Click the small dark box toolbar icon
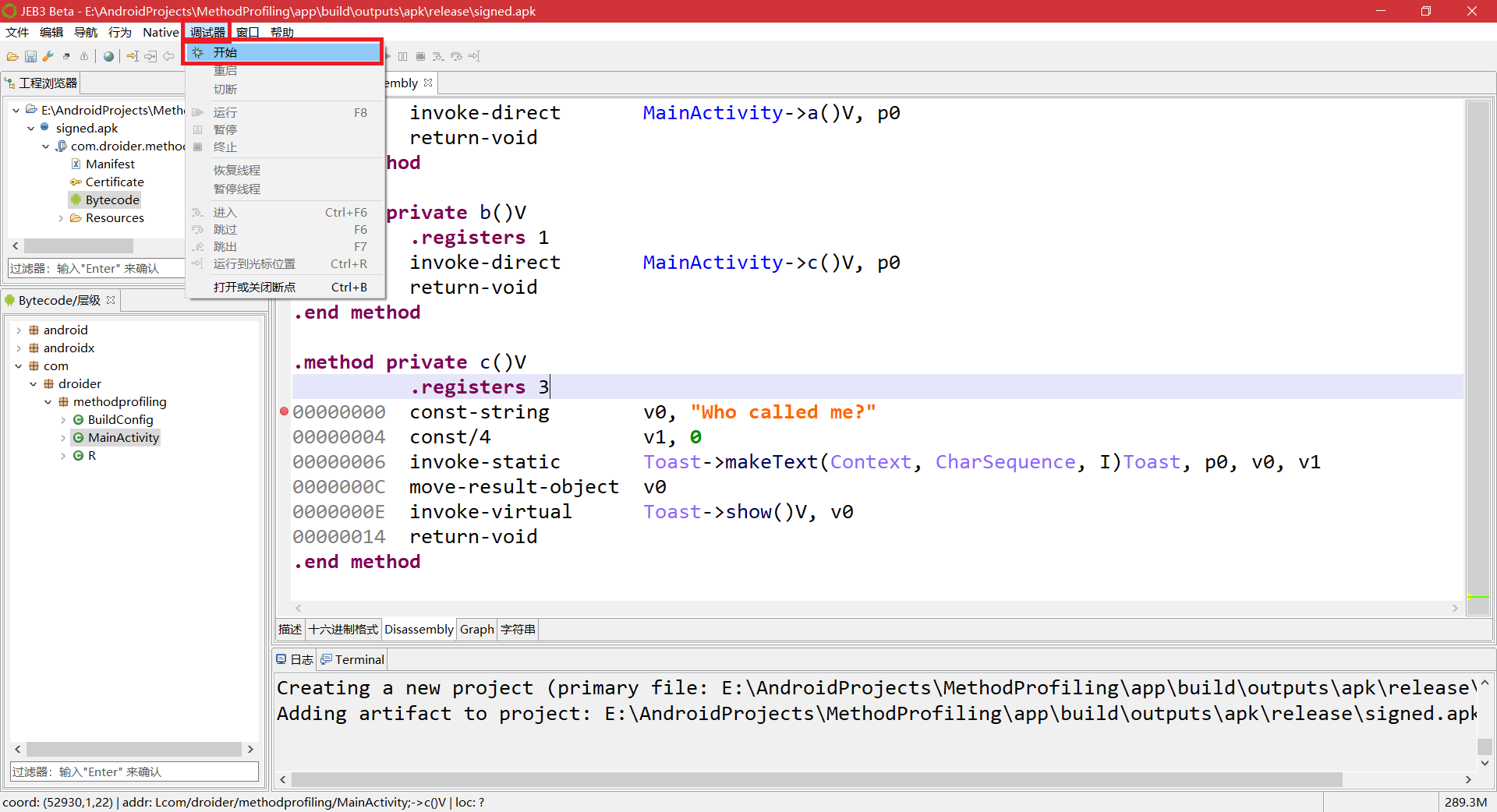This screenshot has width=1497, height=812. (x=66, y=56)
